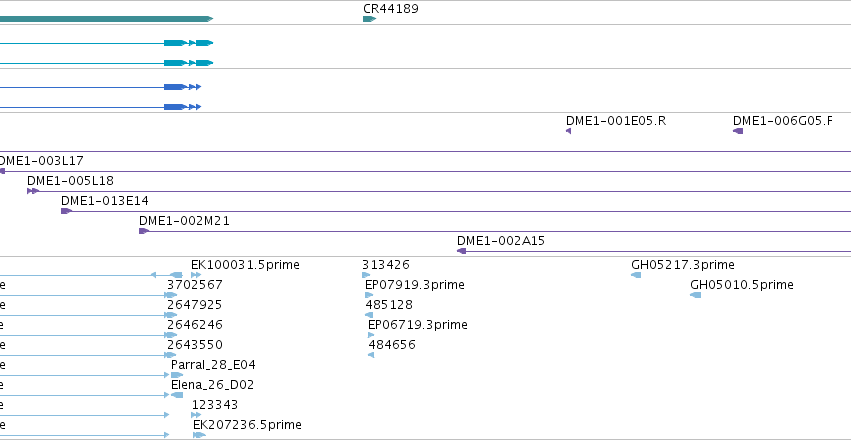The height and width of the screenshot is (440, 851).
Task: Click the DME1-002M21 clone start arrow
Action: (144, 231)
